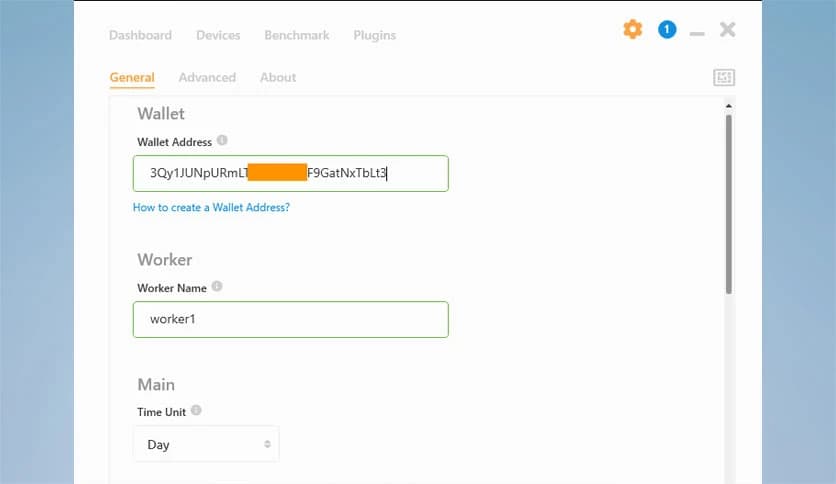Click the square panel icon right of the settings tabs
Image resolution: width=836 pixels, height=484 pixels.
[724, 77]
